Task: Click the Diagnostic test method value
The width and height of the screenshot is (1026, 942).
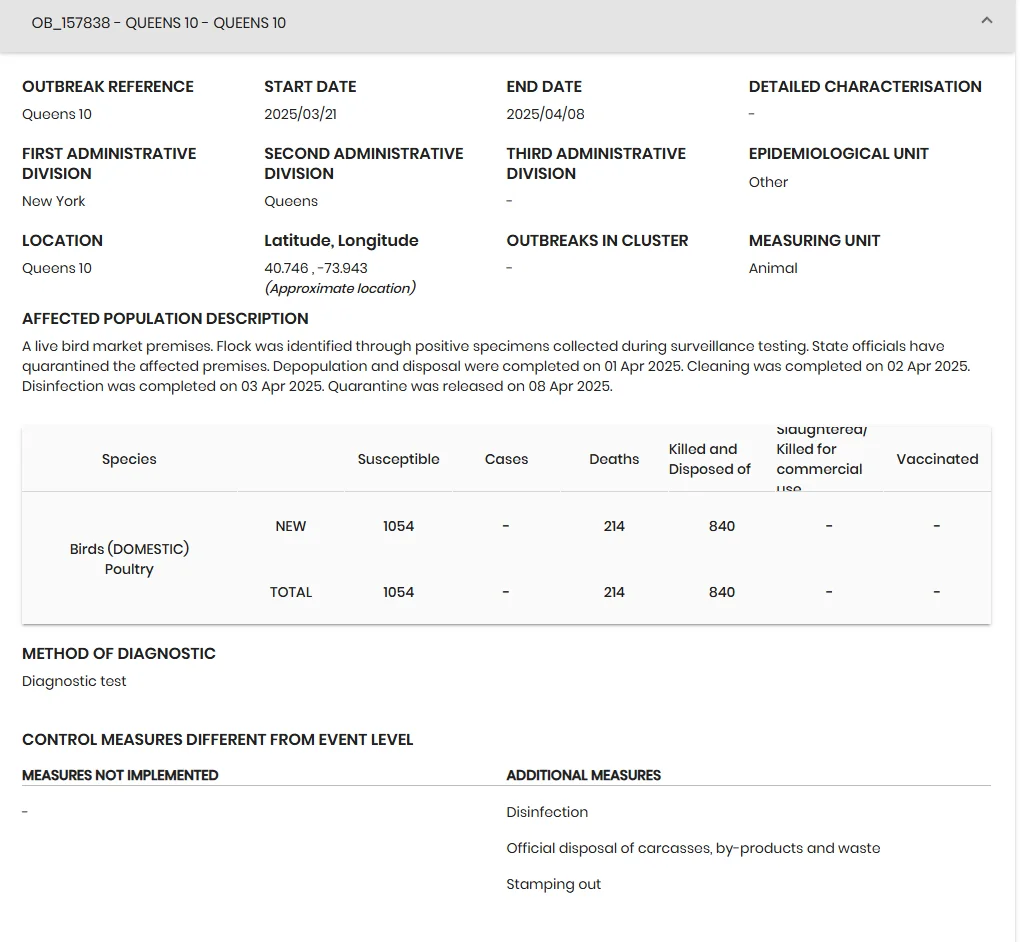Action: pos(74,681)
